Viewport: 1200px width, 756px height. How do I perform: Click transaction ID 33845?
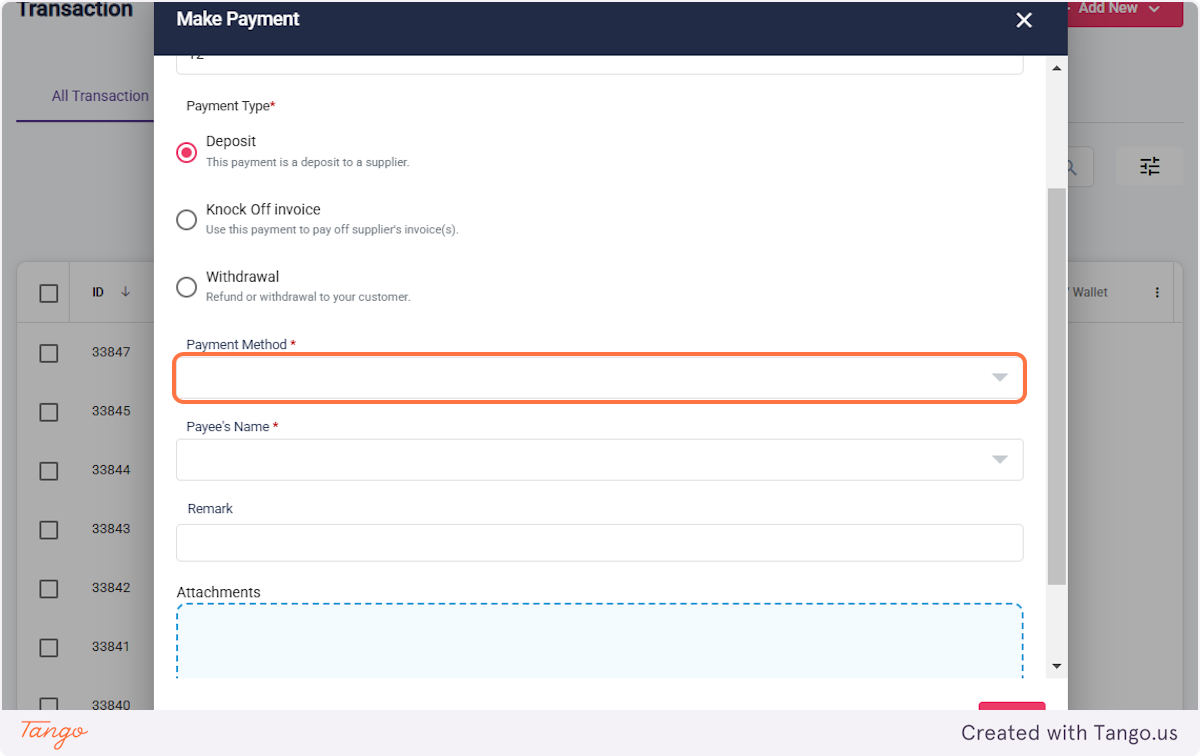(x=111, y=411)
